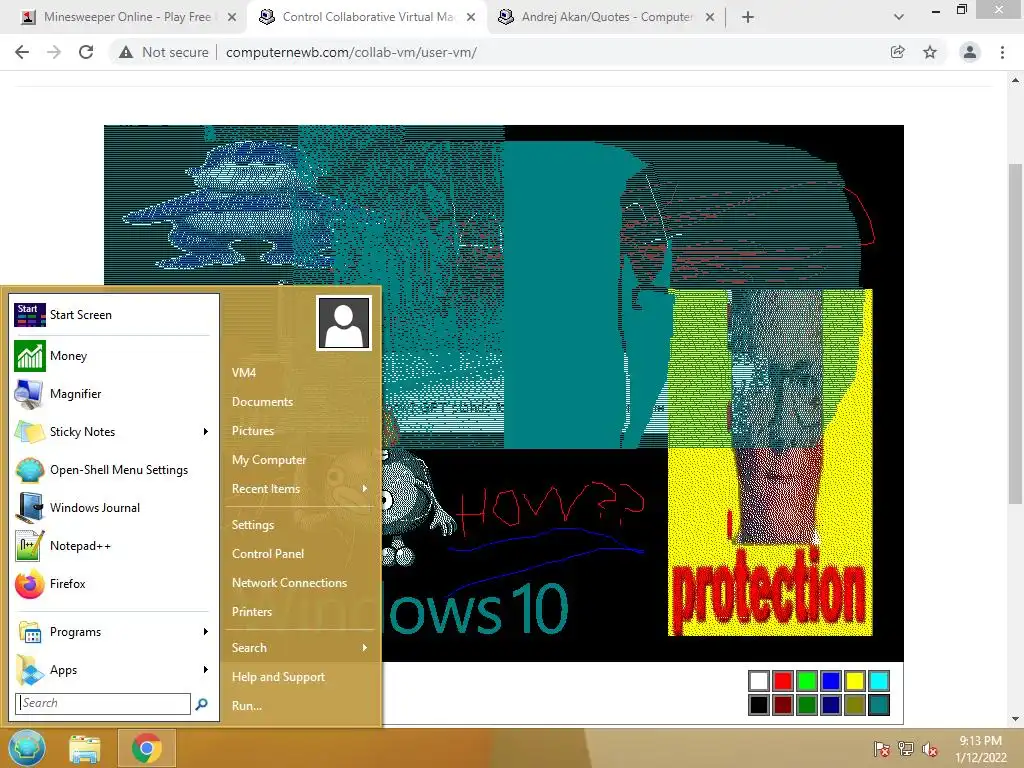Expand the Apps submenu arrow
Image resolution: width=1024 pixels, height=768 pixels.
[x=206, y=669]
